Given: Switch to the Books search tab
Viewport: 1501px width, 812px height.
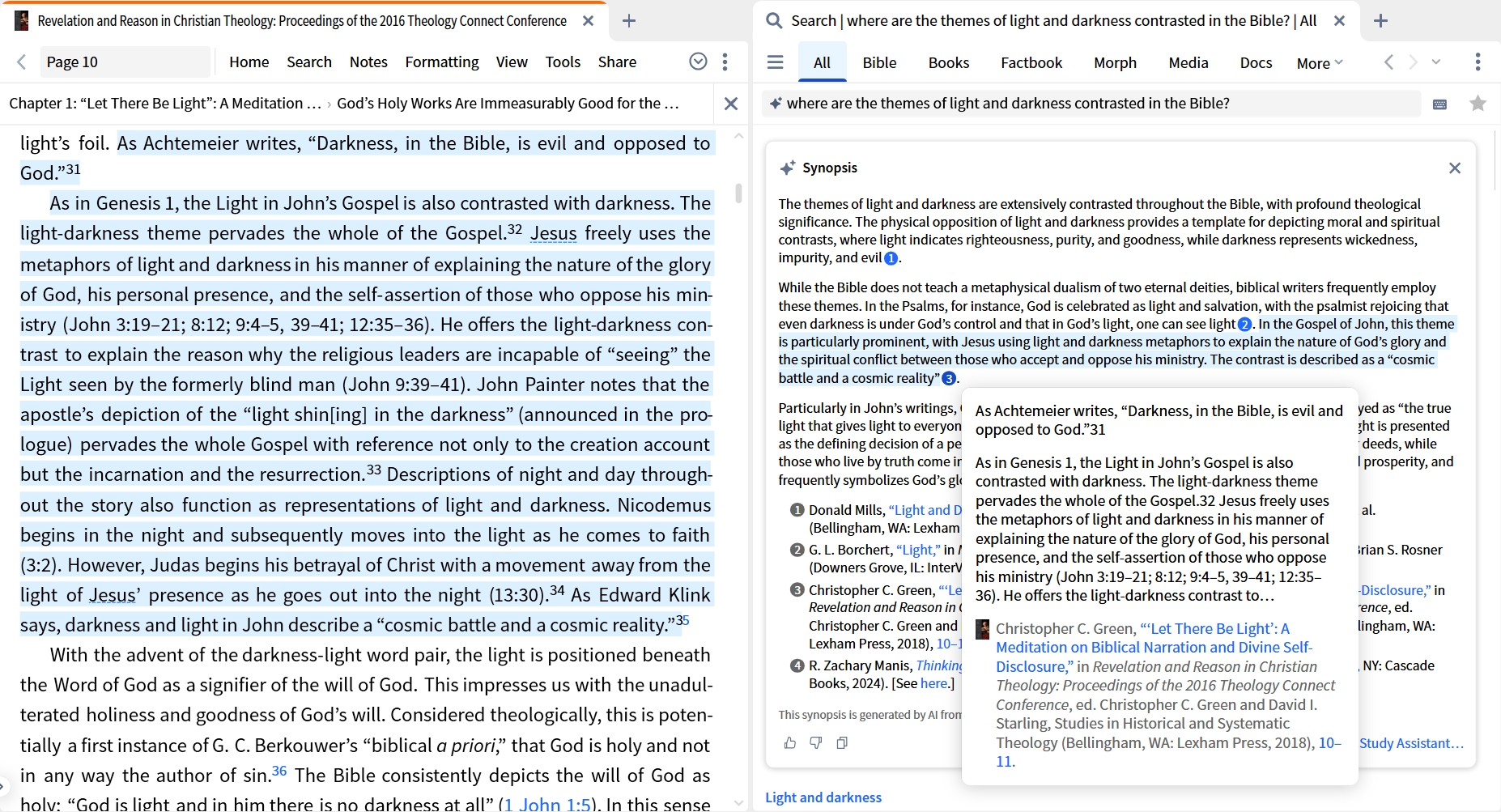Looking at the screenshot, I should click(x=949, y=62).
